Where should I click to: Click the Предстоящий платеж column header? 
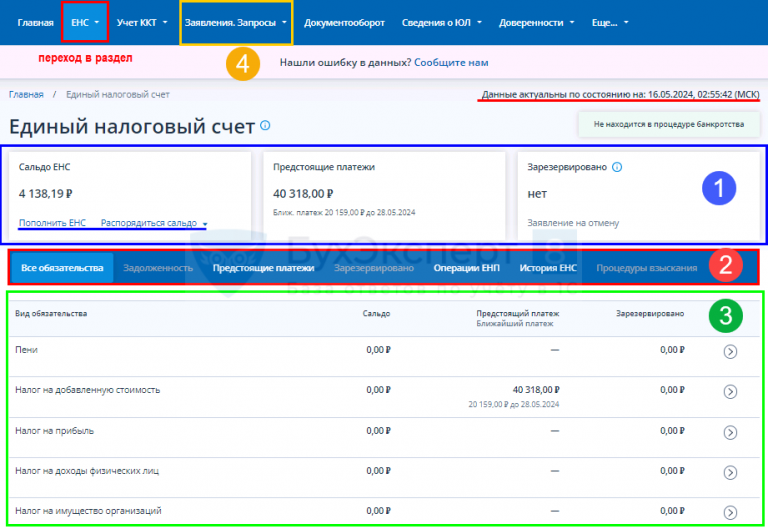518,313
